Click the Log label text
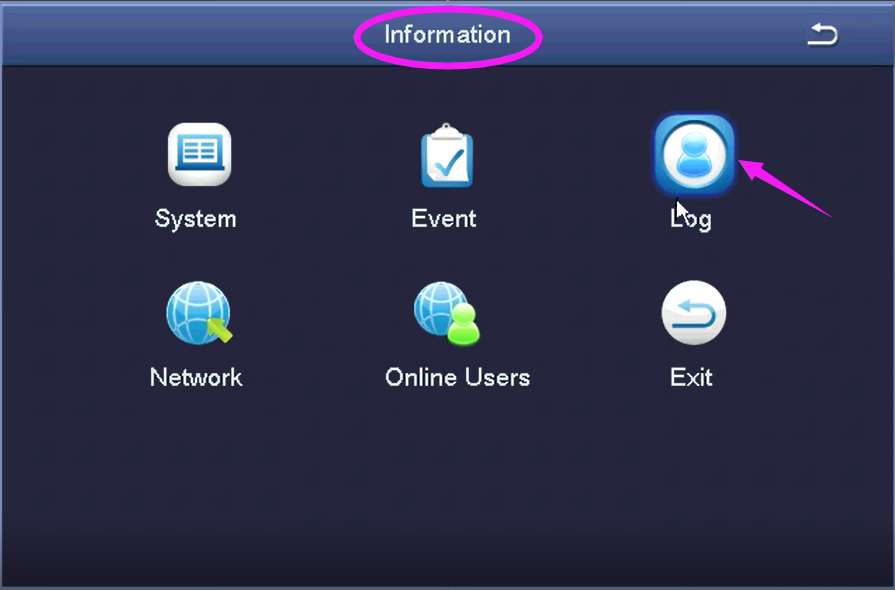 pyautogui.click(x=691, y=218)
